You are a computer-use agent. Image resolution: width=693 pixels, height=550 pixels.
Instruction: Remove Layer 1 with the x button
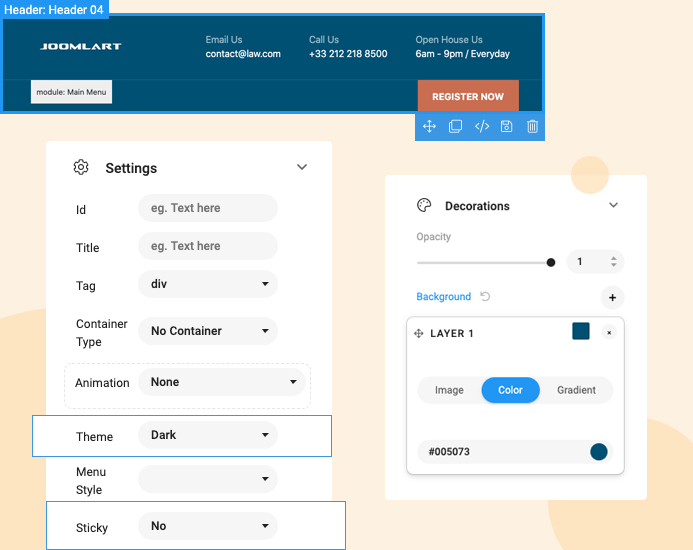coord(609,332)
